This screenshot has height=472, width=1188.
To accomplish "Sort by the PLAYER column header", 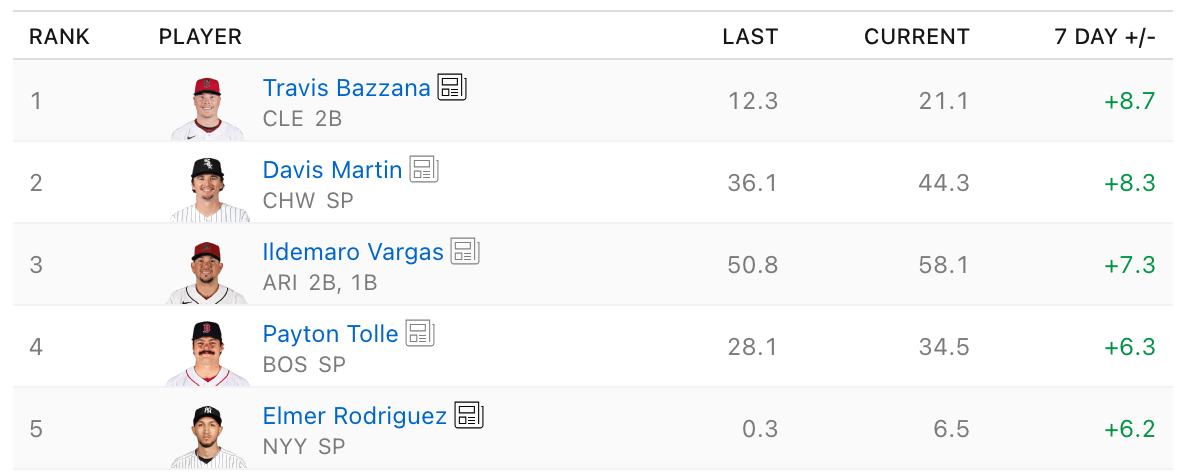I will point(200,37).
